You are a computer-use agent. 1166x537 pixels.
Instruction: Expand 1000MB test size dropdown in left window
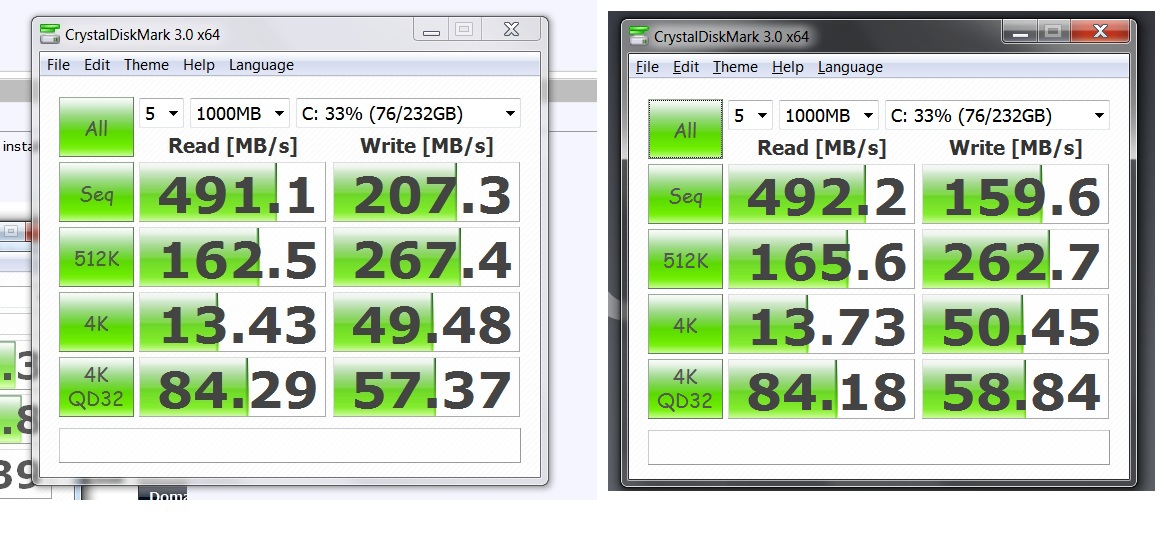click(239, 114)
